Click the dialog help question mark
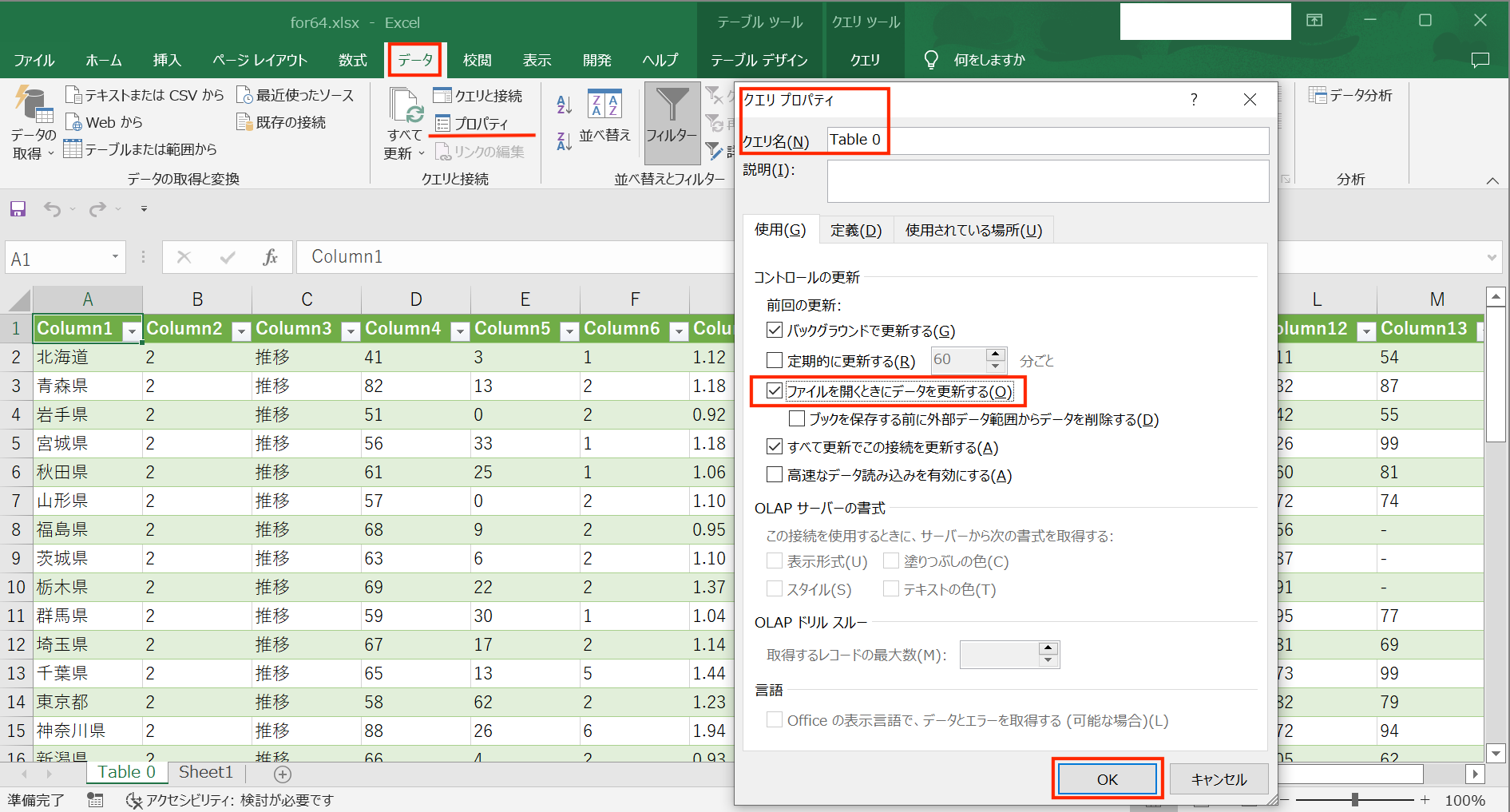 [x=1194, y=99]
